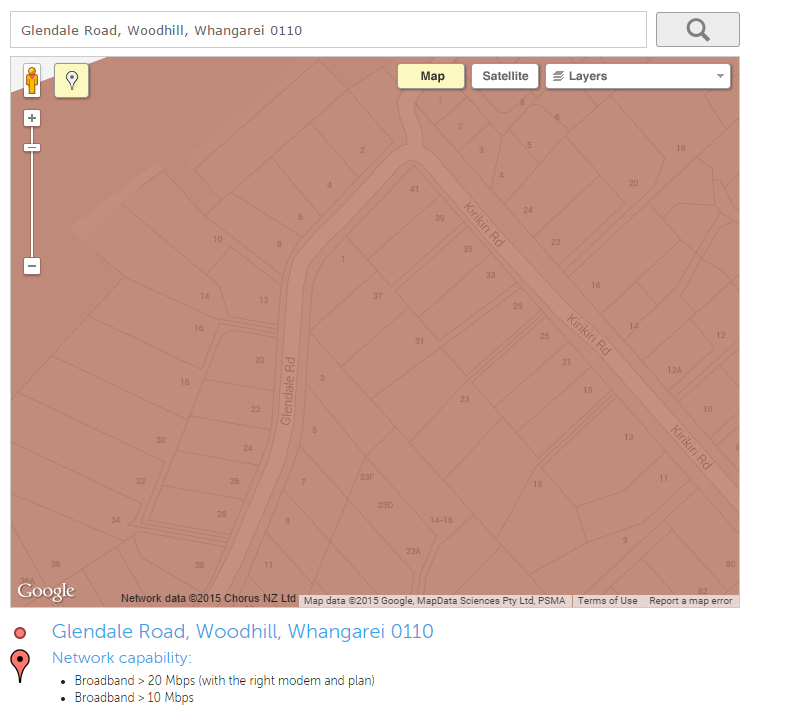Click the address search input field
Screen dimensions: 799x719
click(328, 30)
